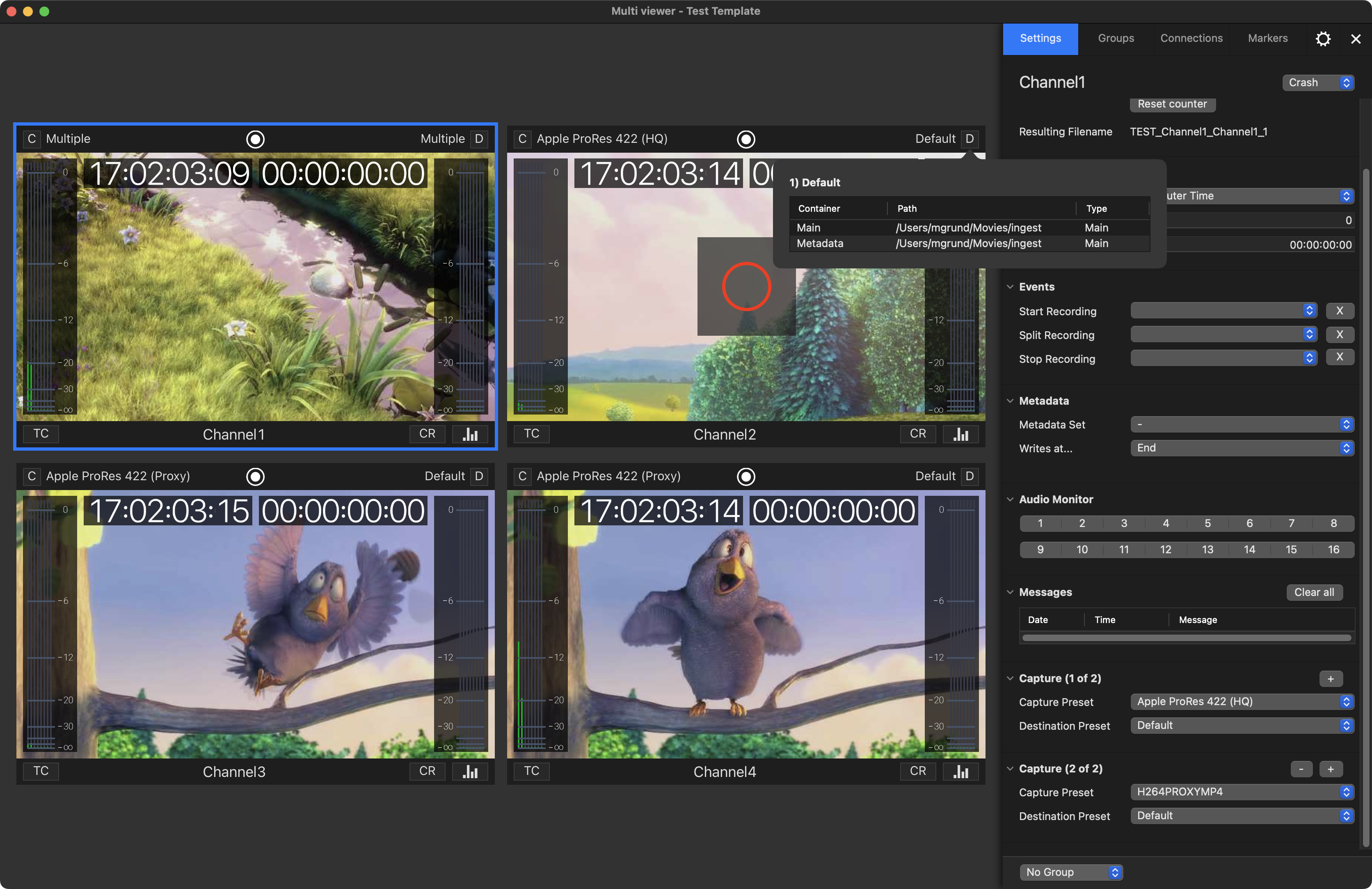Click the Messages horizontal scrollbar

[x=1187, y=638]
